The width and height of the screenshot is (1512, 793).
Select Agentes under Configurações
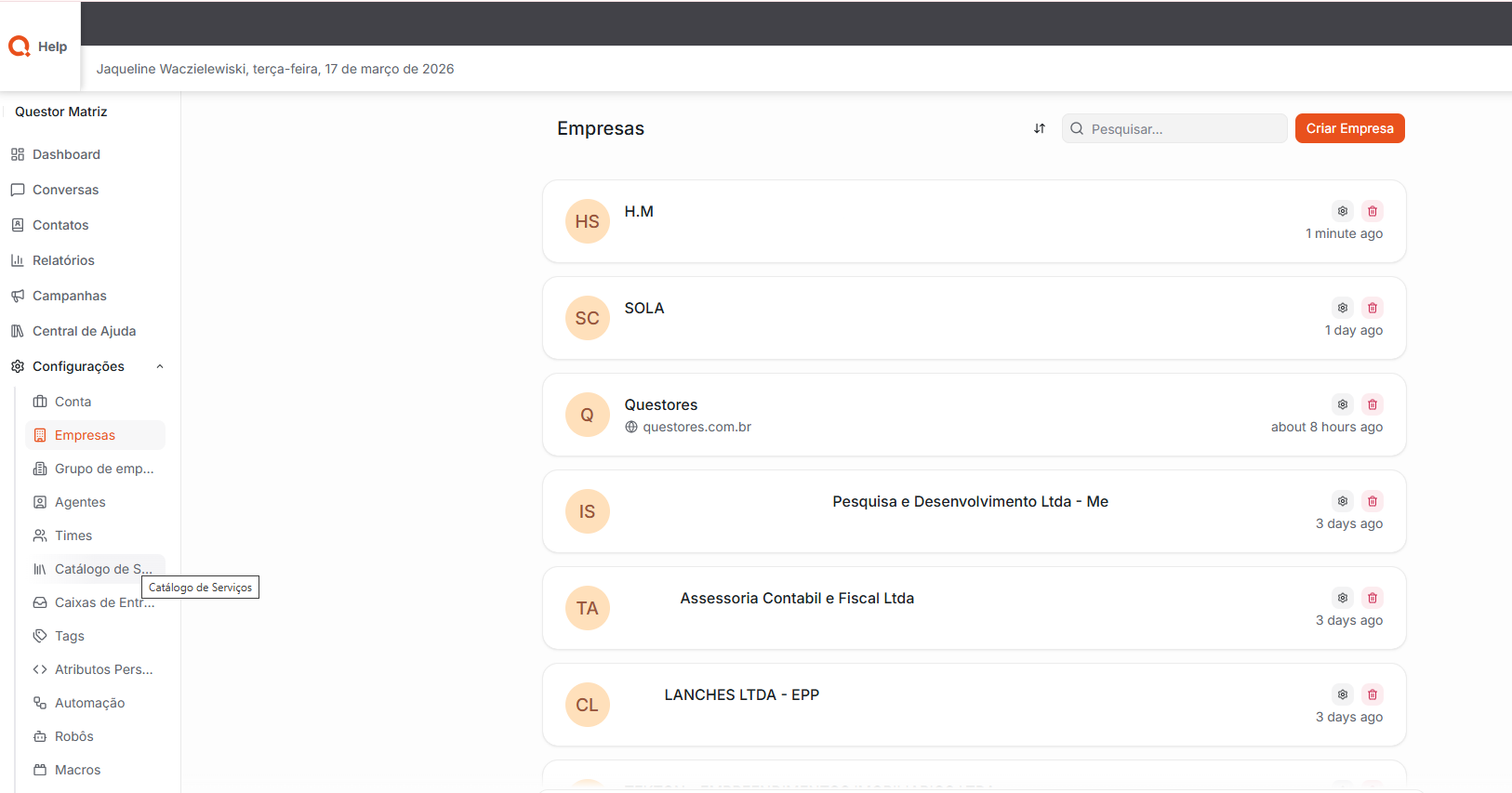click(x=80, y=502)
